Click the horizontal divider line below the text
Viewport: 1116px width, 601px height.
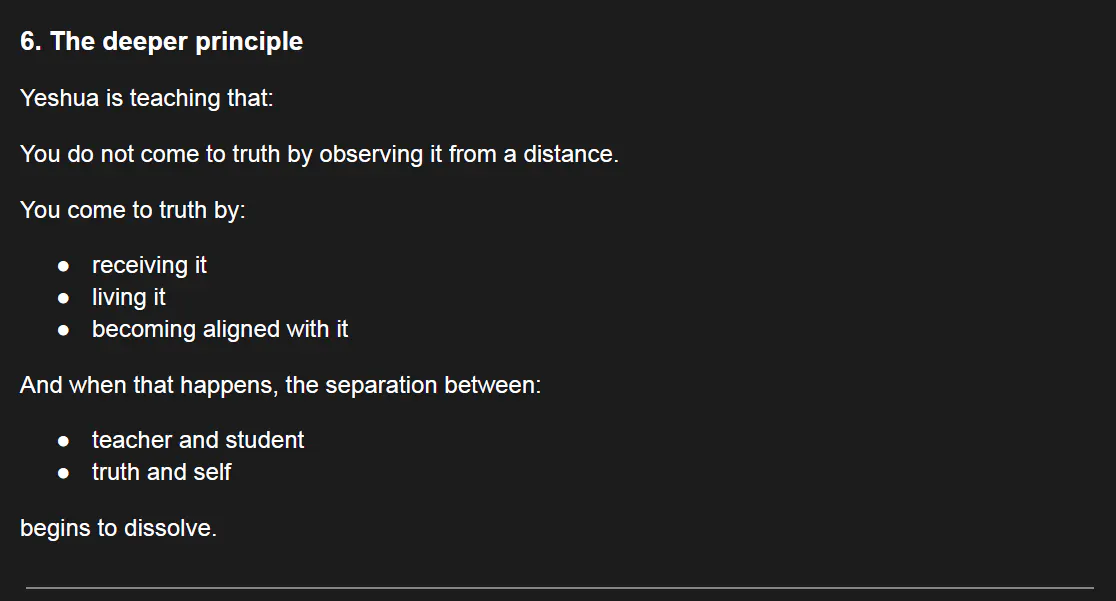click(x=558, y=588)
